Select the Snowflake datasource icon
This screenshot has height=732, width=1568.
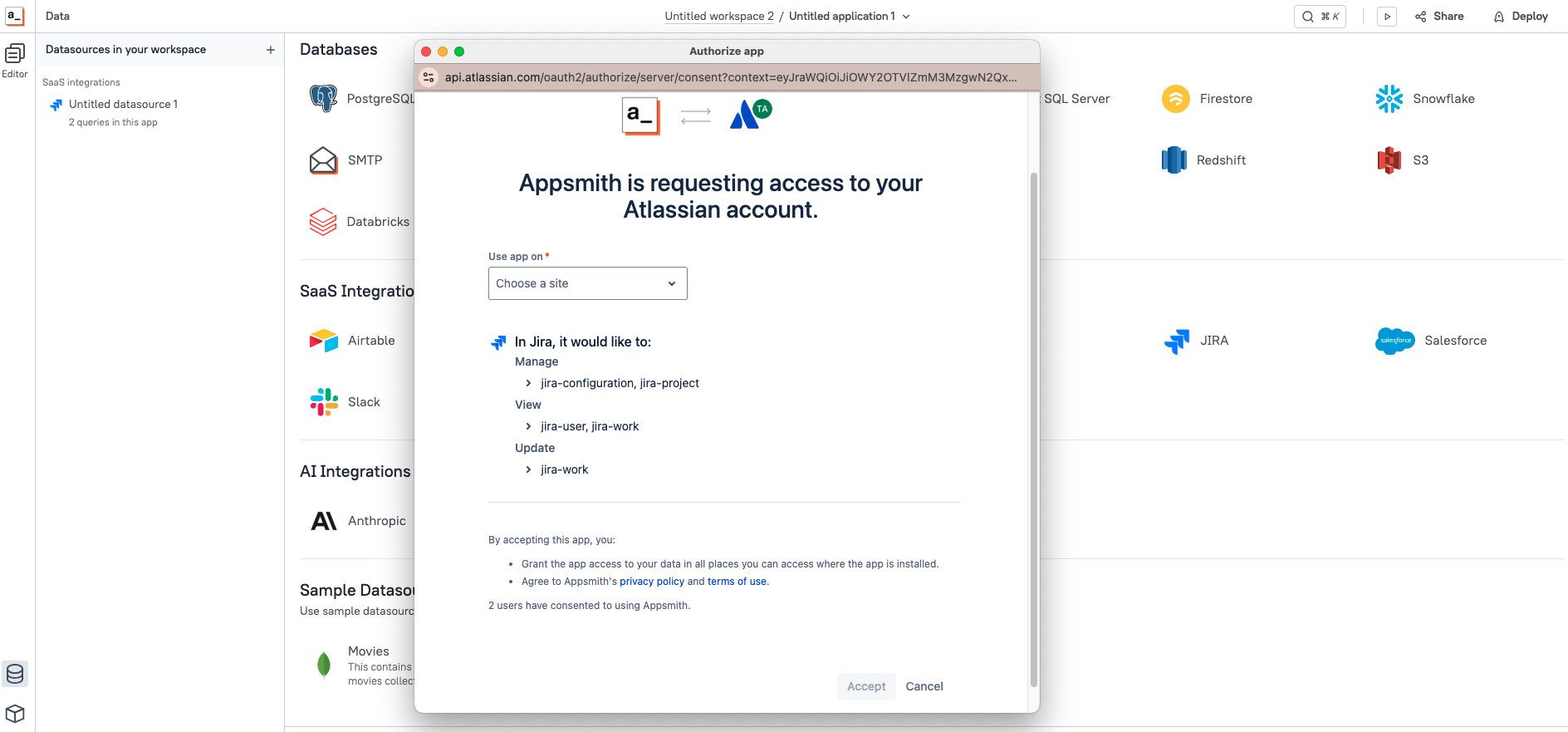point(1389,99)
